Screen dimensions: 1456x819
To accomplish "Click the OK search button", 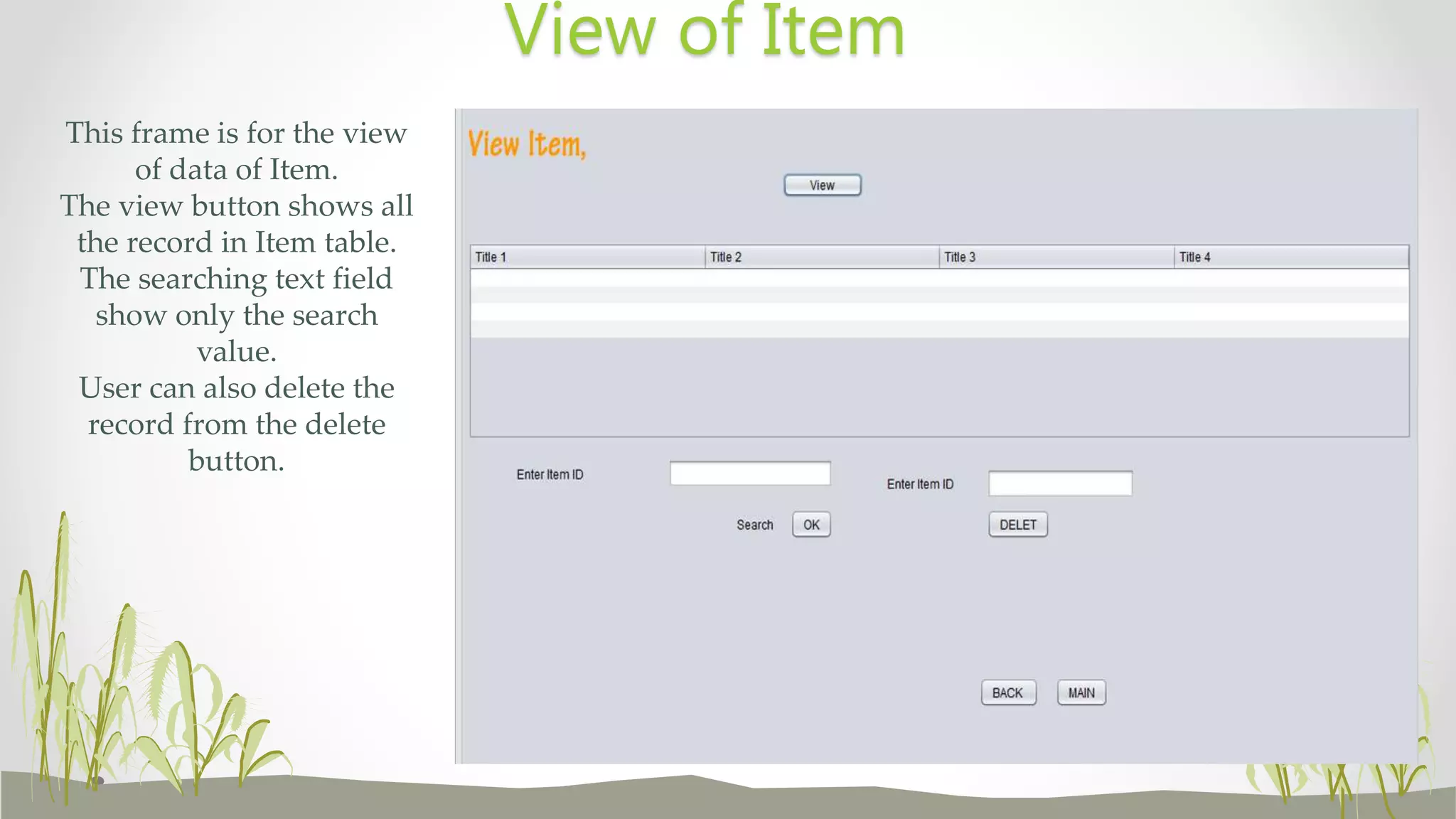I will pyautogui.click(x=811, y=525).
